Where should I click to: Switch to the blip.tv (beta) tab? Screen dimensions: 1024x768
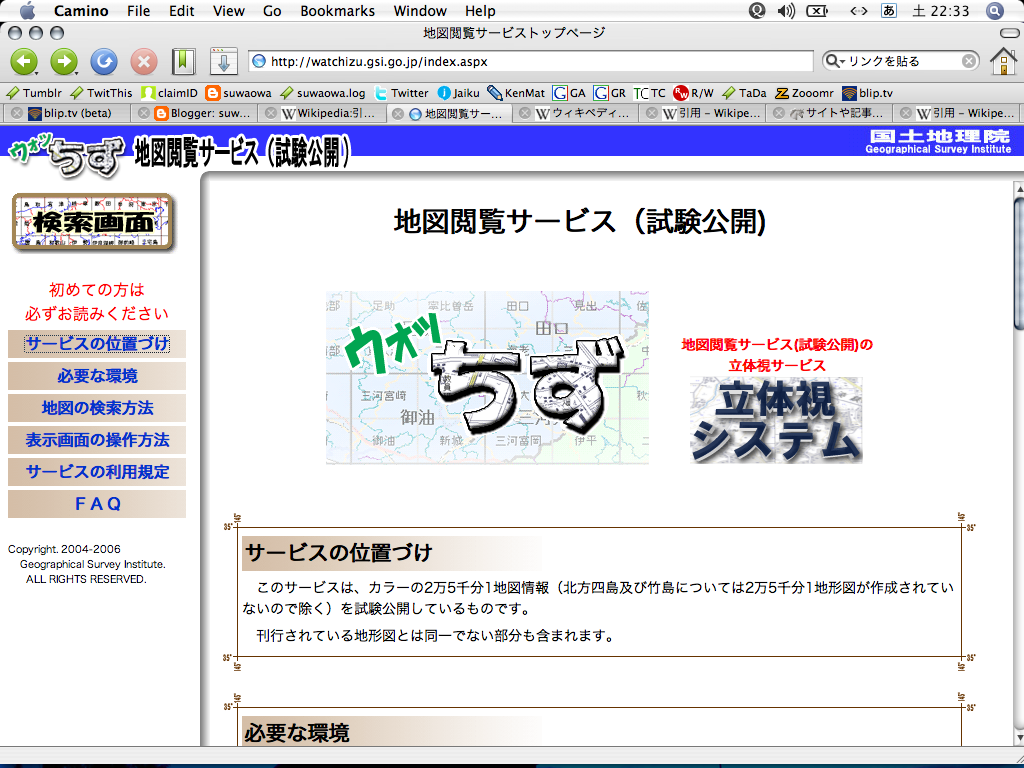tap(69, 113)
